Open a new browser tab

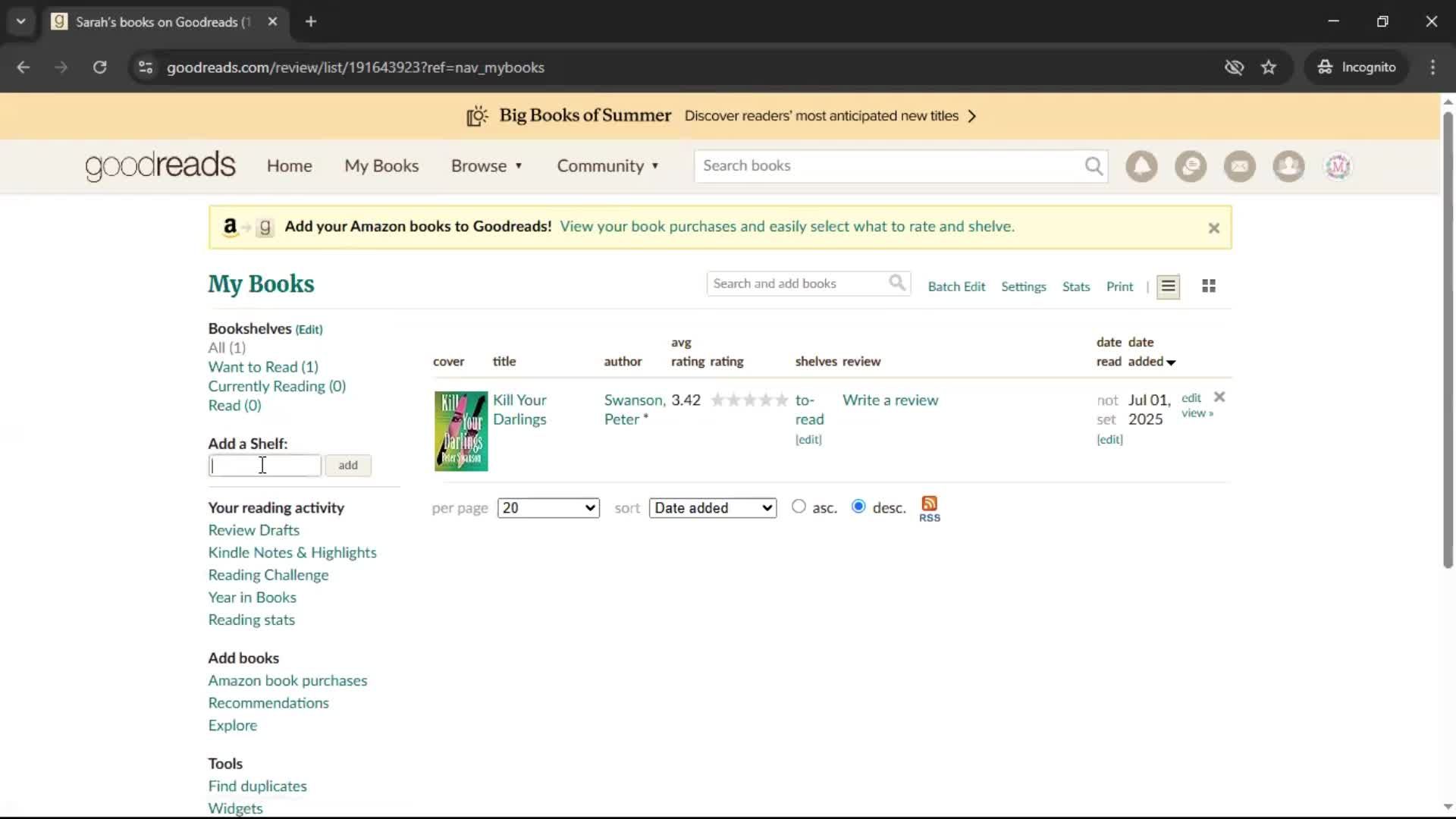click(310, 21)
